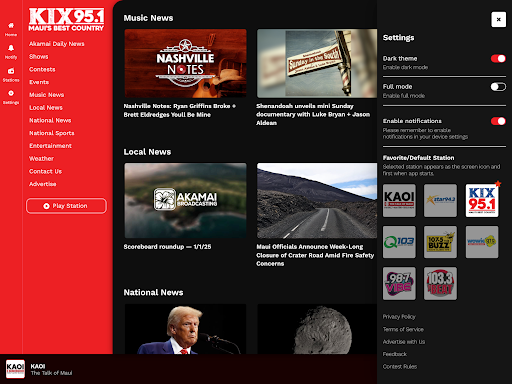Viewport: 512px width, 384px height.
Task: Open the Akamai Broadcasting scoreboard thumbnail
Action: [185, 200]
